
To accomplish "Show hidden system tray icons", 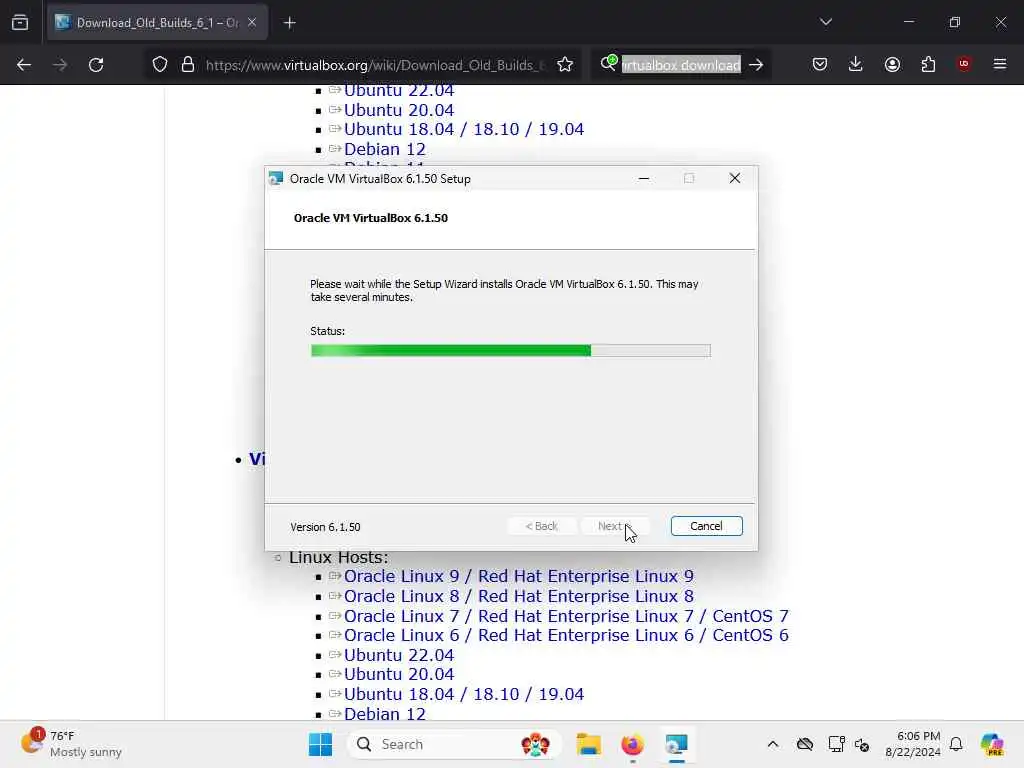I will [773, 744].
